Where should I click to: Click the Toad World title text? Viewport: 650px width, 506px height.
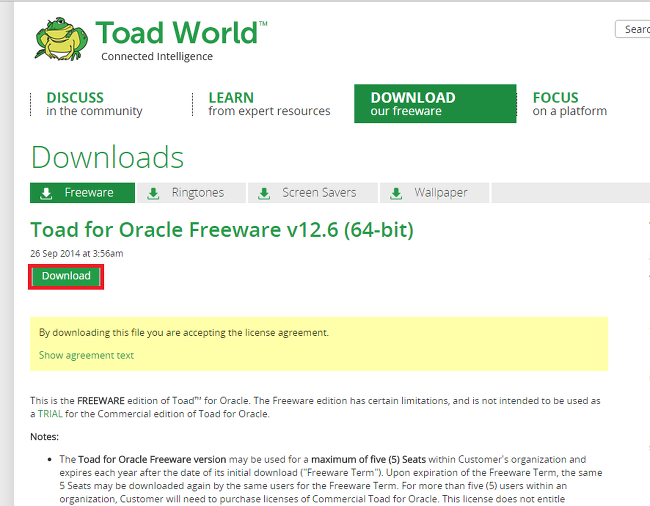click(x=181, y=32)
